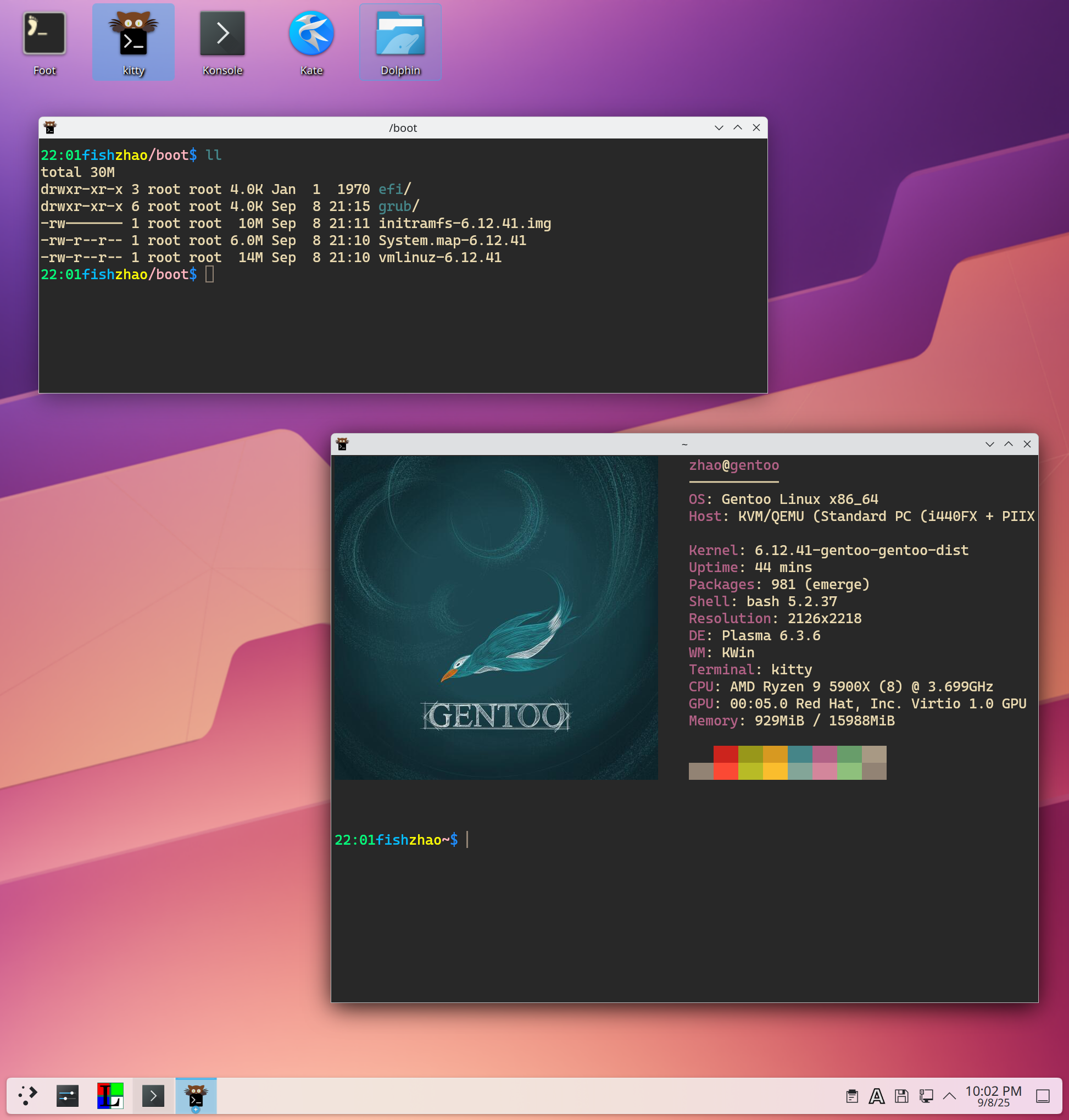The image size is (1069, 1120).
Task: Click the Gentoo logo image in the terminal
Action: [495, 617]
